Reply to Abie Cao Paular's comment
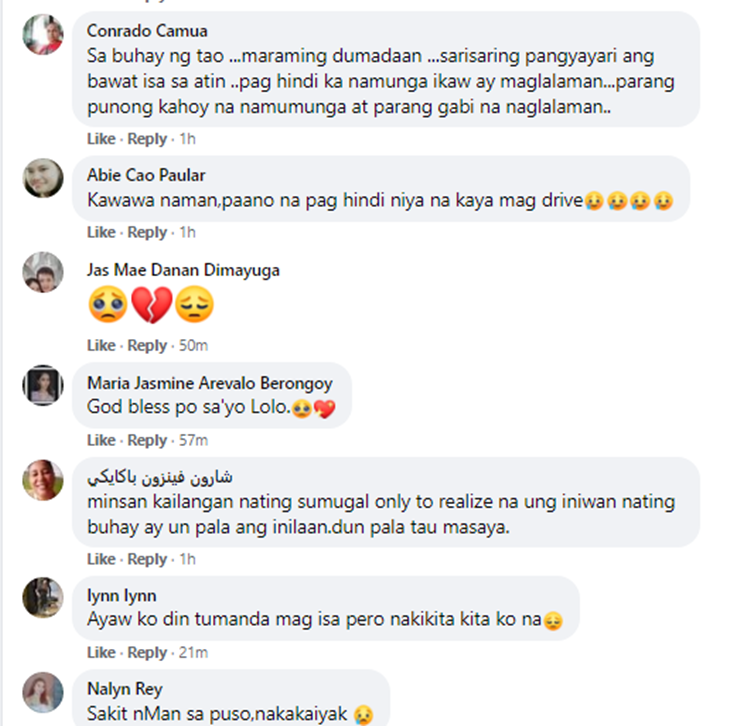This screenshot has width=750, height=726. click(147, 232)
